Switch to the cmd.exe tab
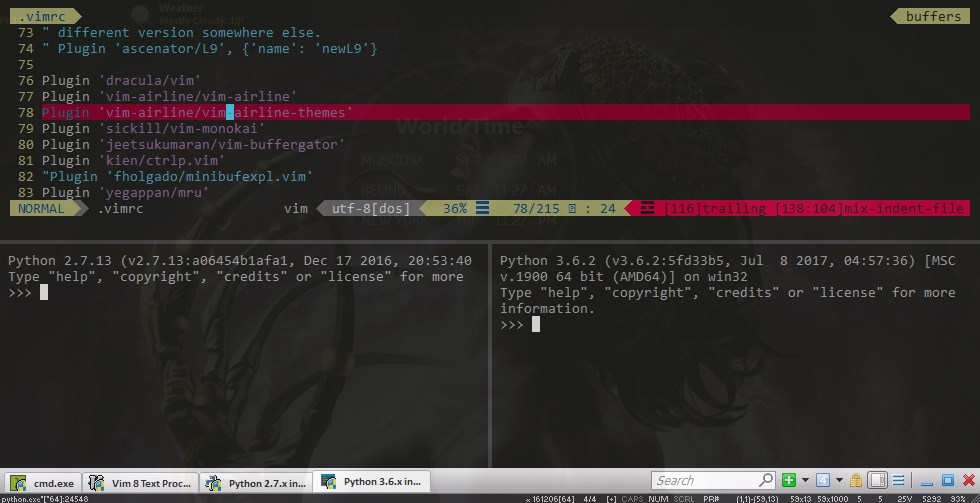The width and height of the screenshot is (980, 503). (43, 482)
